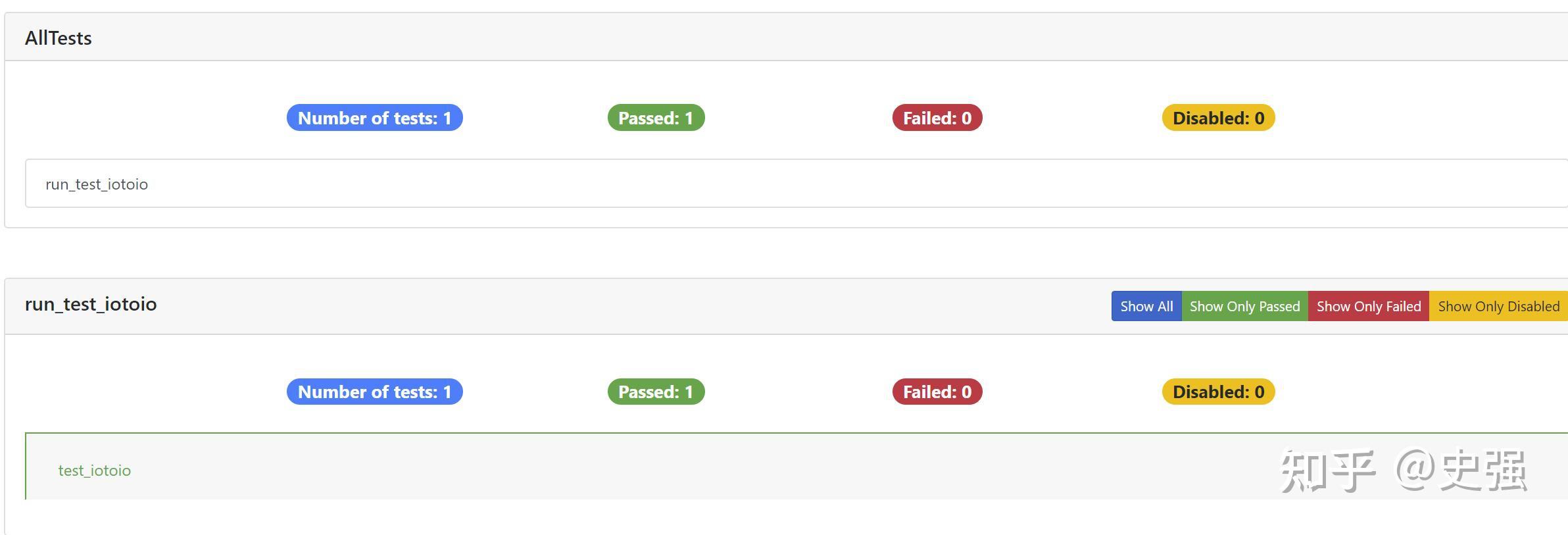Select the green Passed badge under AllTests
Screen dimensions: 1568x535
(x=656, y=118)
